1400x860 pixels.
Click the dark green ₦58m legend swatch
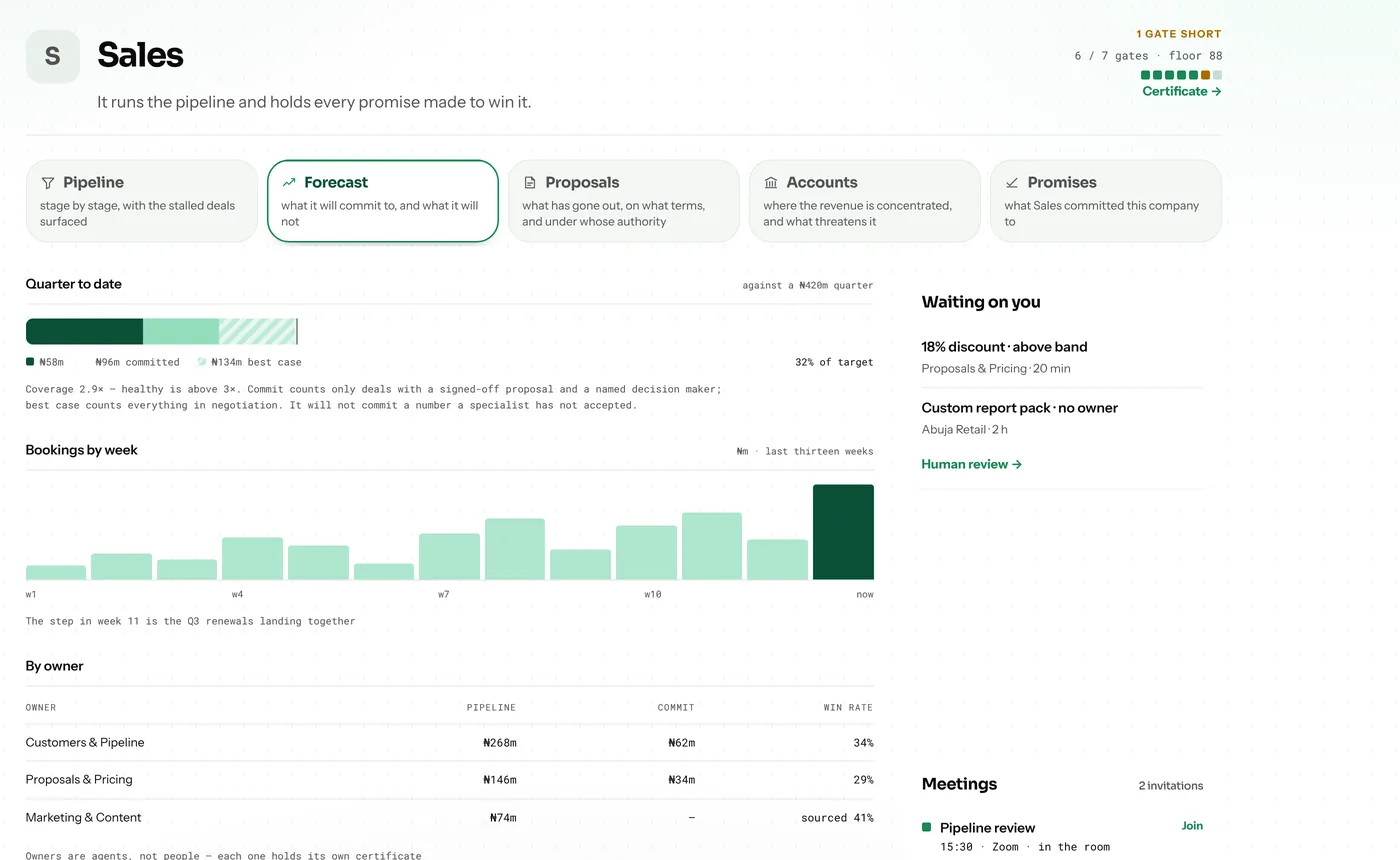pyautogui.click(x=30, y=362)
